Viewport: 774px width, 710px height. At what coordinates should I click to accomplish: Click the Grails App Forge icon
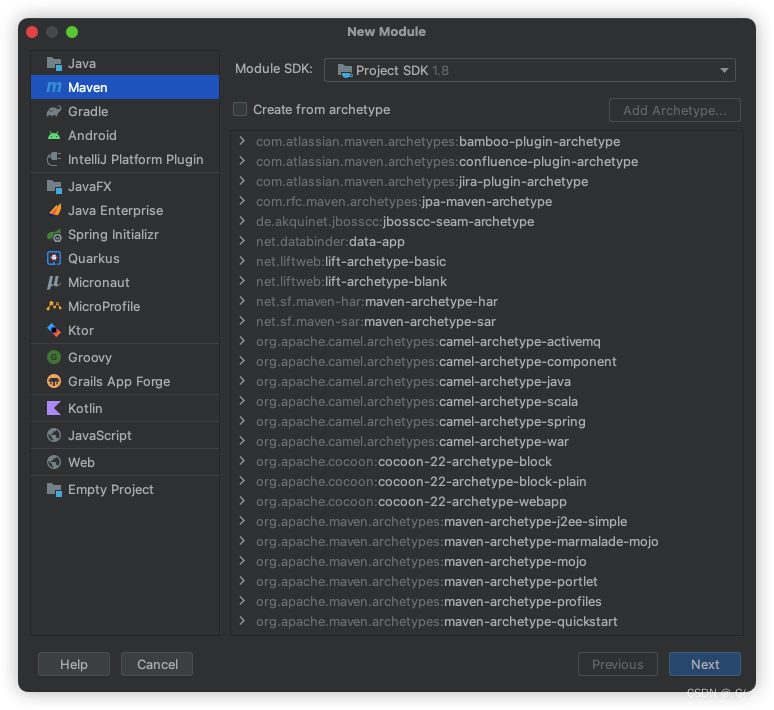54,381
